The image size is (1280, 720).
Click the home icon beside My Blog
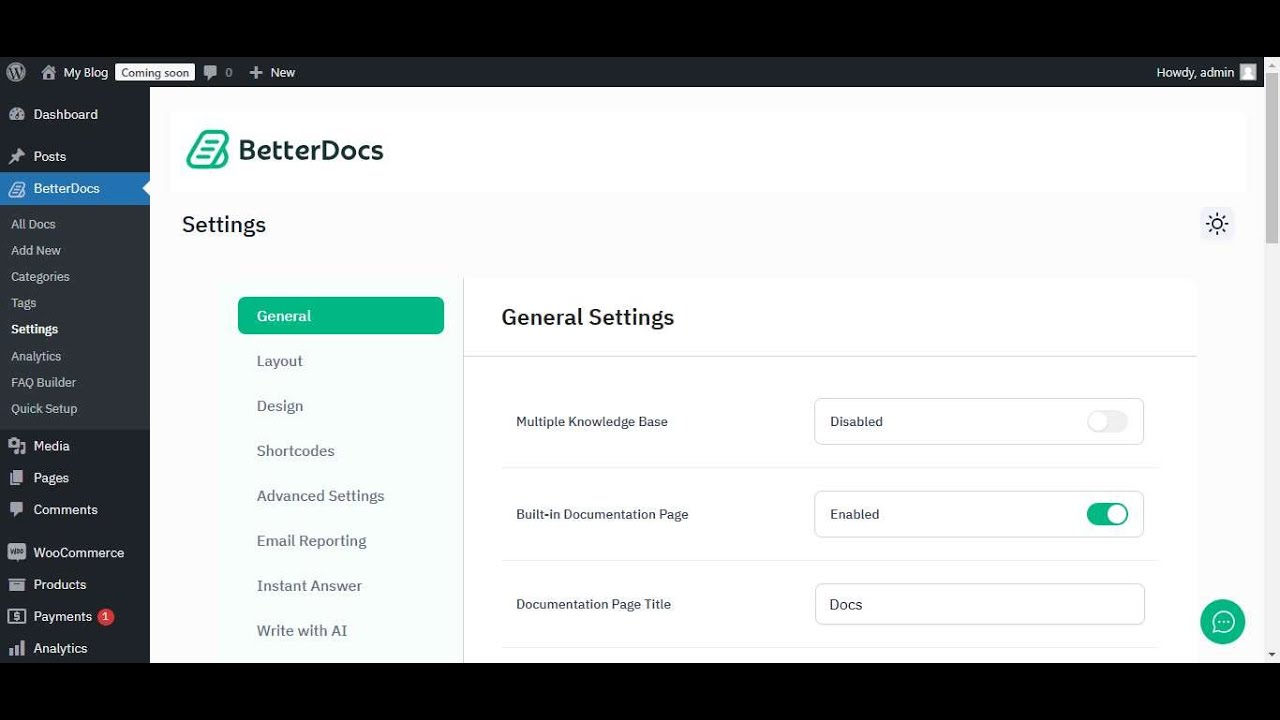pyautogui.click(x=48, y=72)
